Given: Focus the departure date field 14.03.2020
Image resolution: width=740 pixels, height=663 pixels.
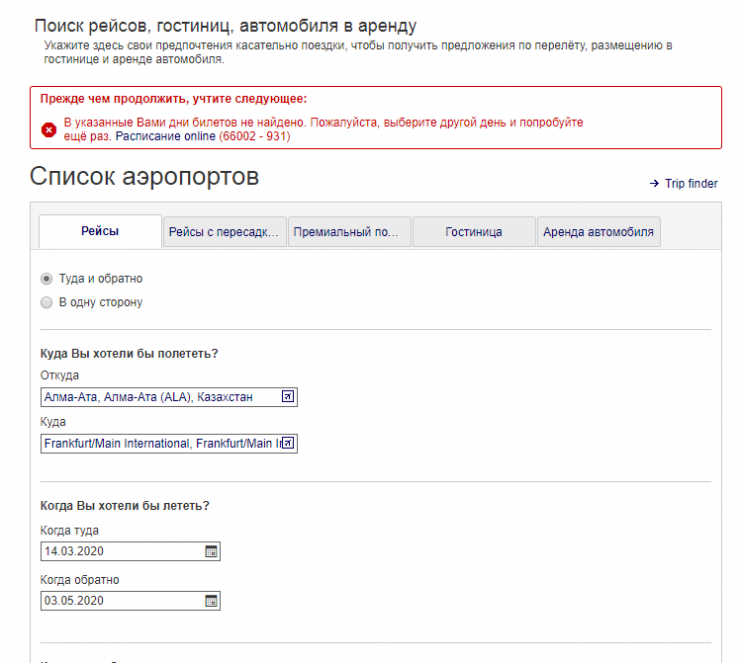Looking at the screenshot, I should [x=120, y=551].
